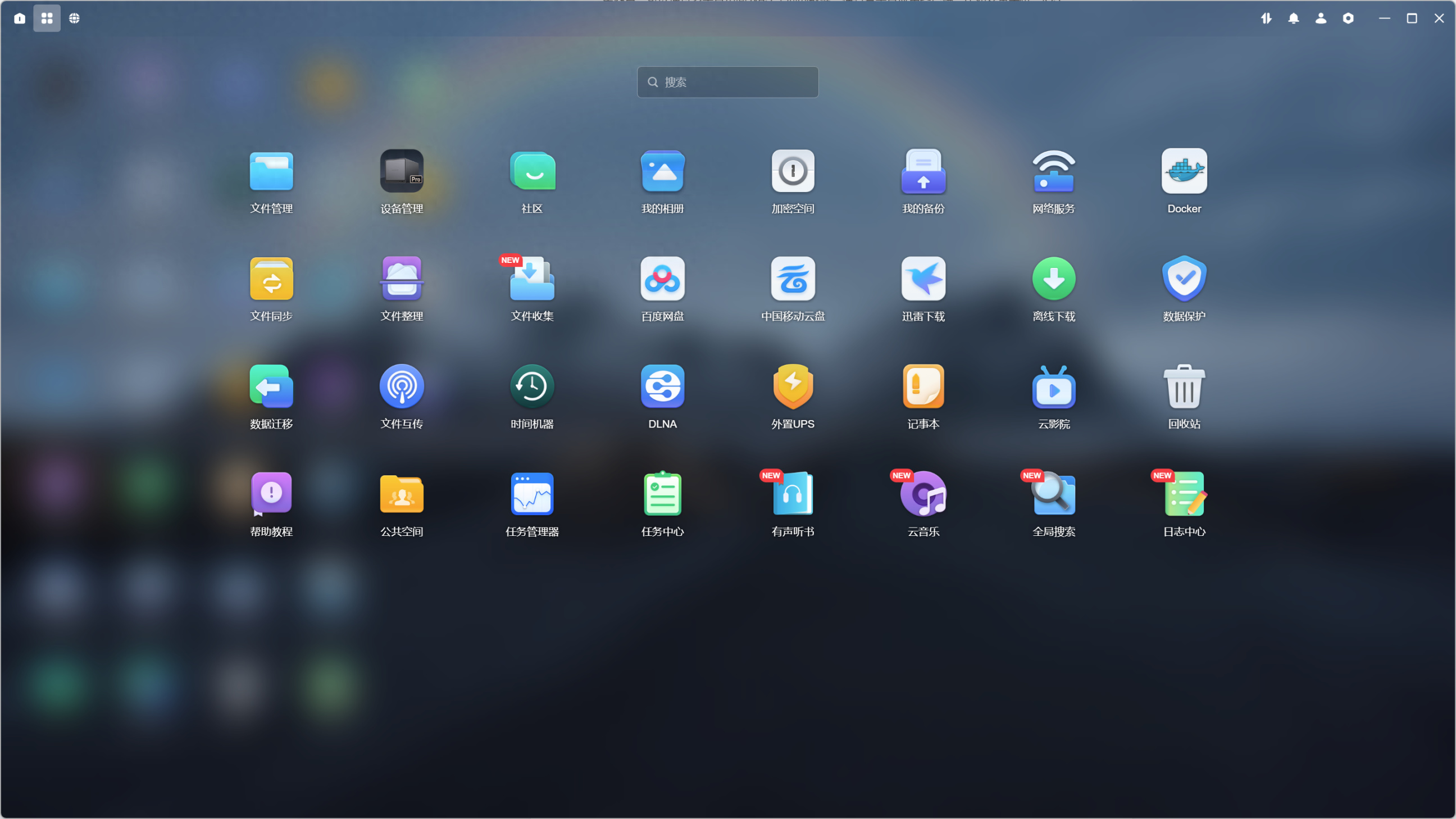Screen dimensions: 1456x819
Task: Open 加密空间 app
Action: pyautogui.click(x=793, y=171)
